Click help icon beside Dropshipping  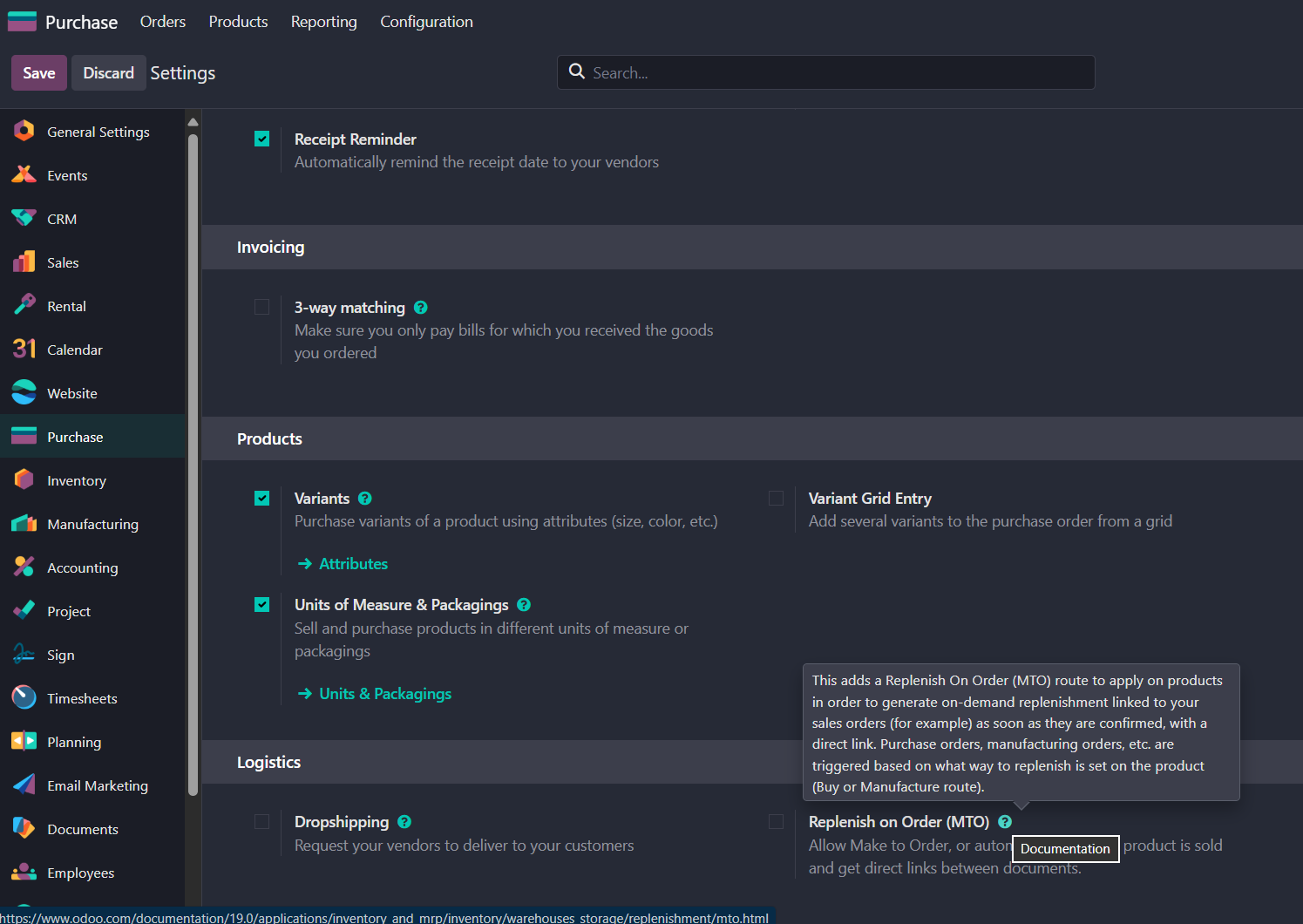404,822
